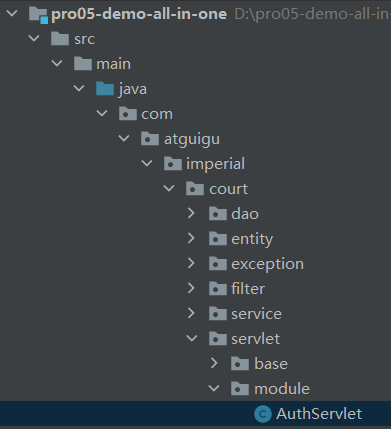Select the com package label

tap(157, 114)
